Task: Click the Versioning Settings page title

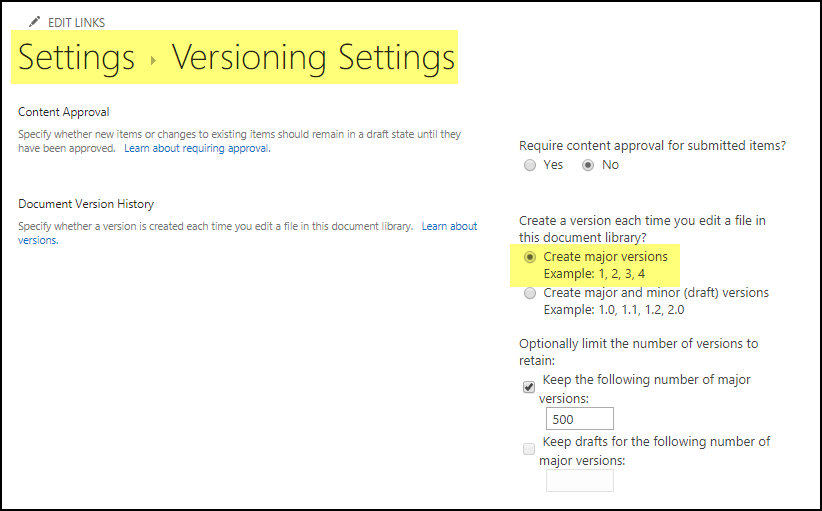Action: [313, 57]
